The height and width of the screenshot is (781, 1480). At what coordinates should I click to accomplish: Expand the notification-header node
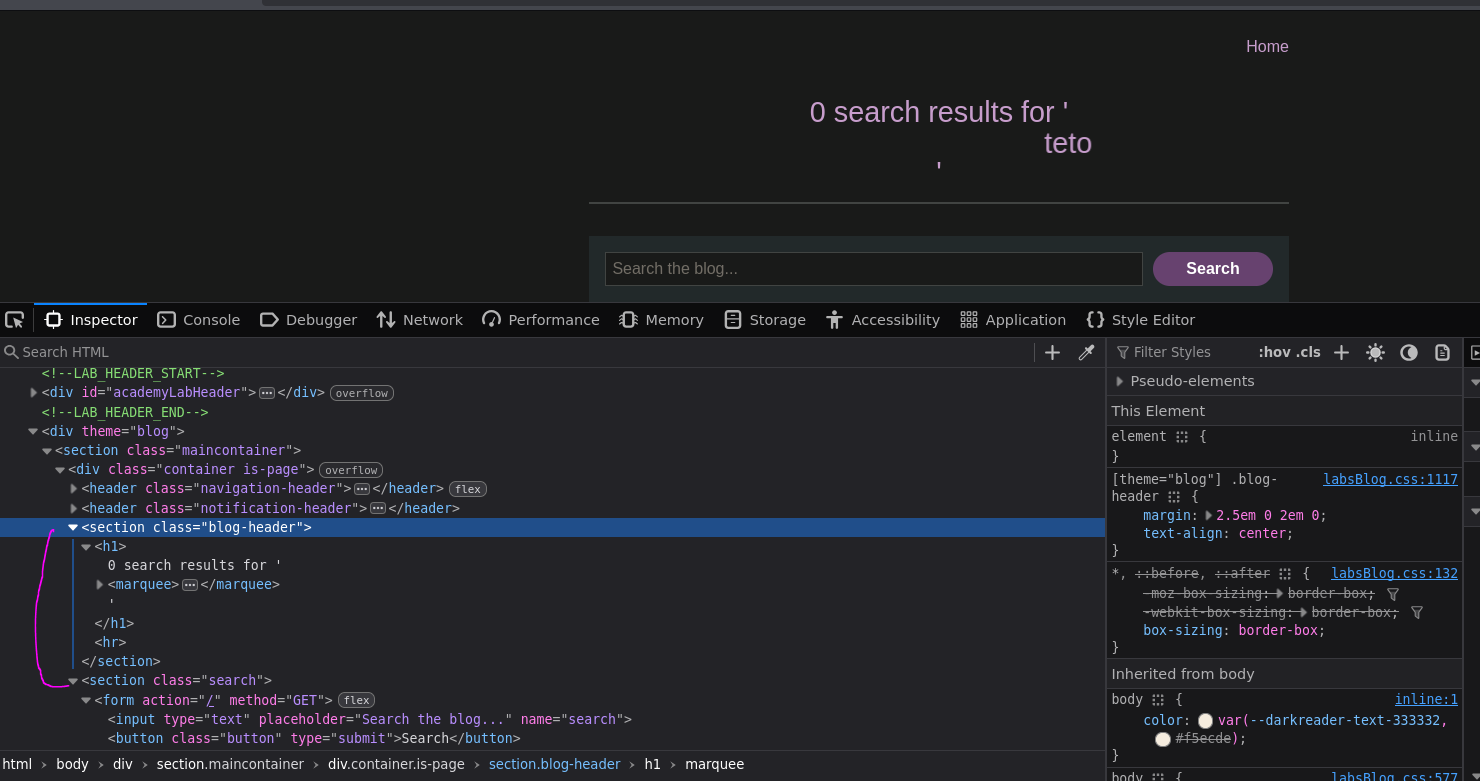click(x=74, y=508)
